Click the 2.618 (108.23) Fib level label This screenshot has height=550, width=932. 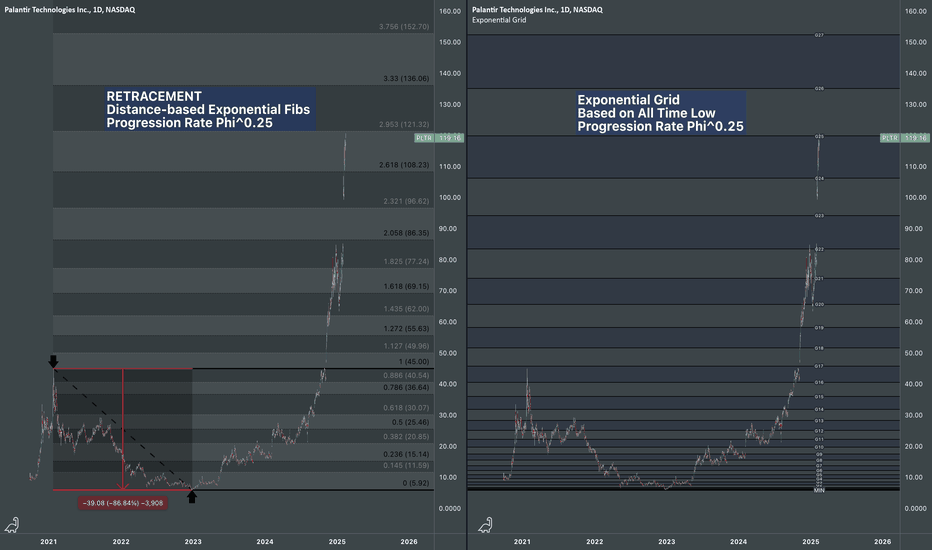coord(404,165)
